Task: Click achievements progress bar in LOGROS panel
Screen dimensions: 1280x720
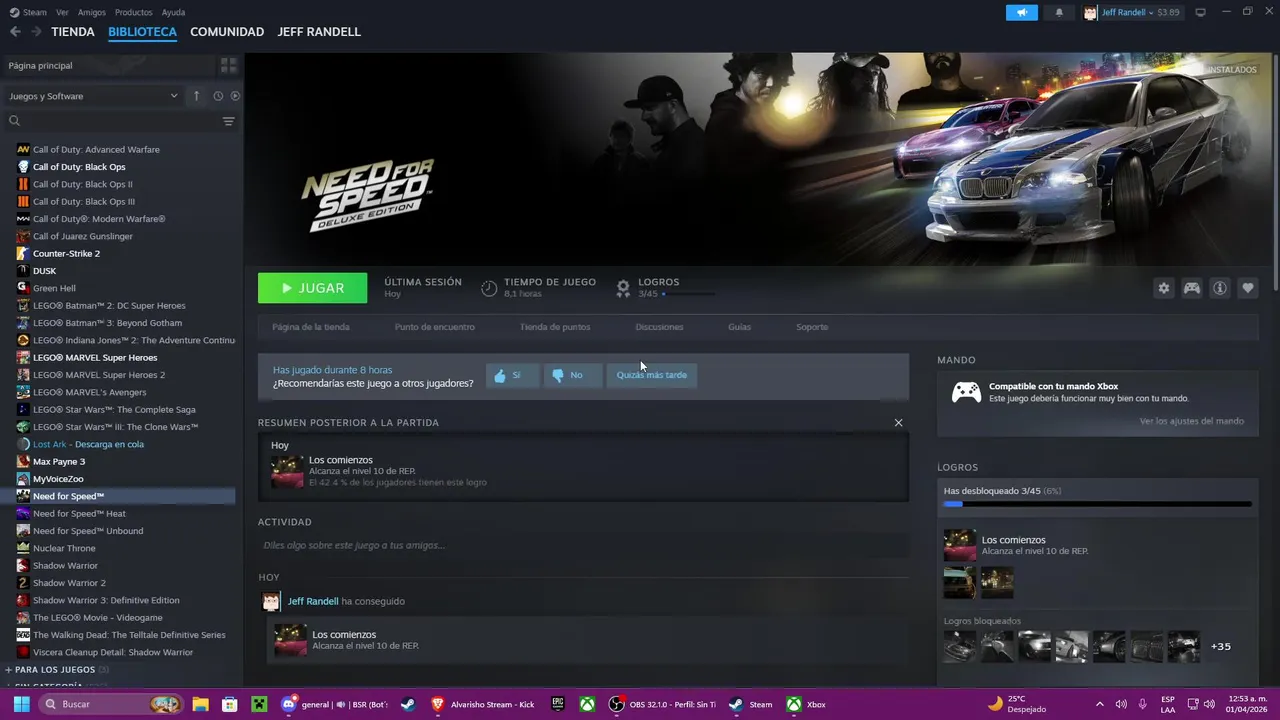Action: (x=1097, y=504)
